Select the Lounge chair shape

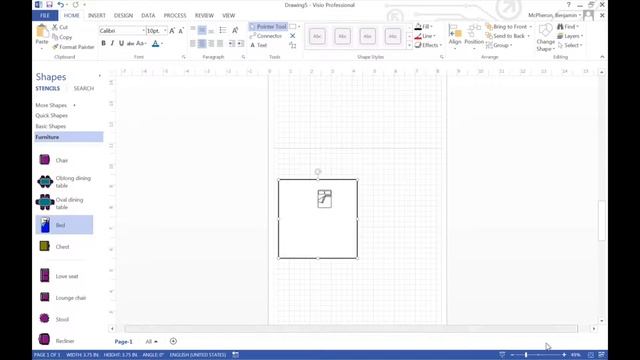62,298
